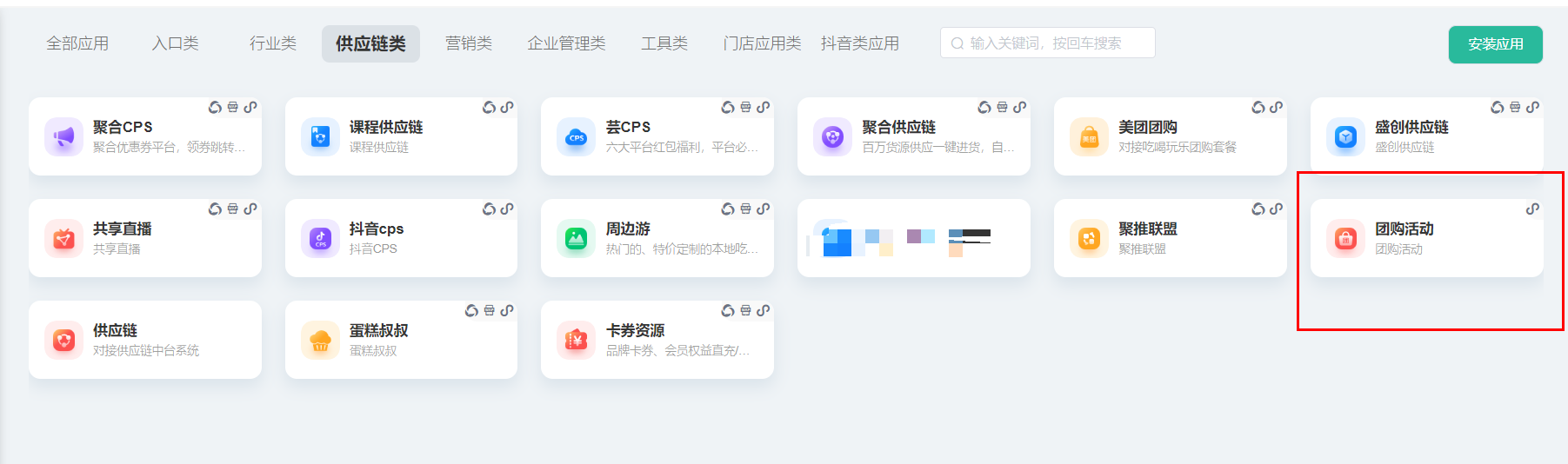Open the 蛋糕叔叔 app card
Viewport: 1568px width, 464px height.
click(x=401, y=340)
